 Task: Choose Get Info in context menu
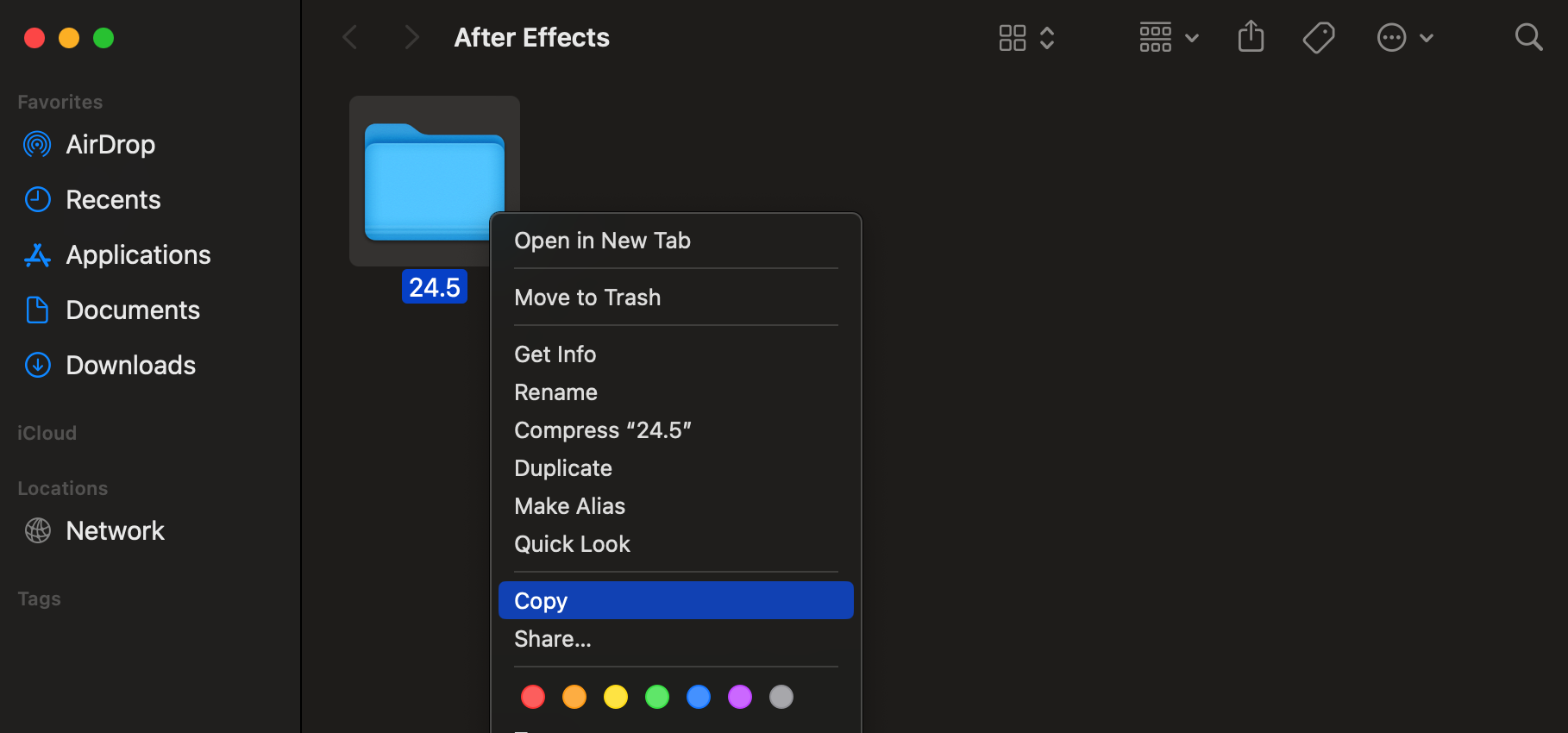(555, 354)
